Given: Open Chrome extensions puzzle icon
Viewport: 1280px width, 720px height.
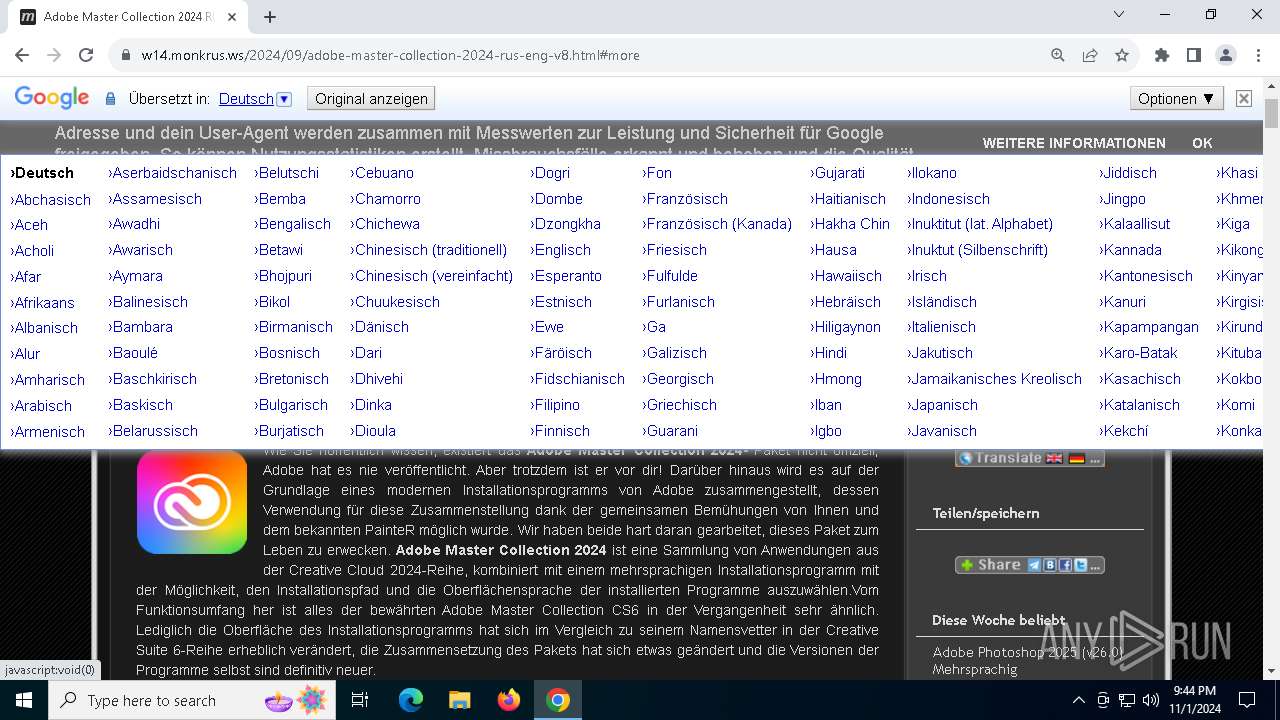Looking at the screenshot, I should [x=1162, y=55].
